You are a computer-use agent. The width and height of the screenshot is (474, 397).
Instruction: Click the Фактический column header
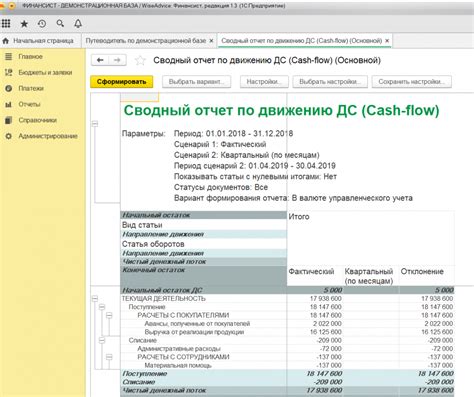click(311, 272)
